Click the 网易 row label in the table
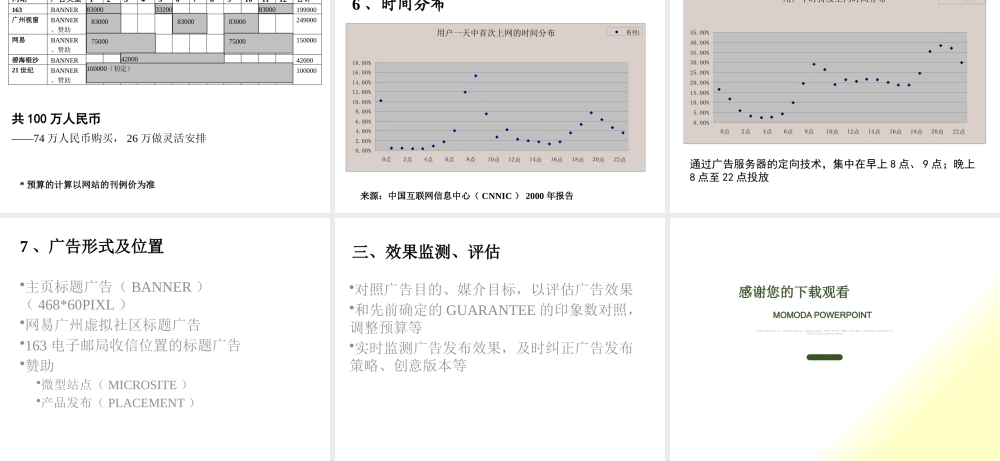1000x461 pixels. [18, 40]
